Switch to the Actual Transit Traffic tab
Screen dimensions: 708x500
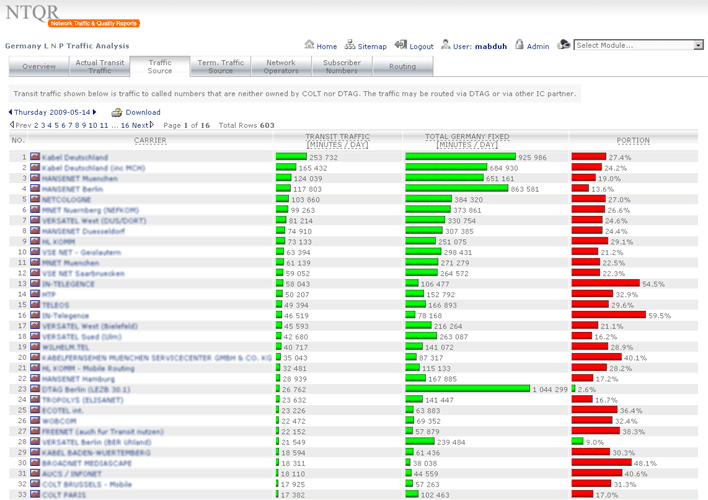[100, 67]
